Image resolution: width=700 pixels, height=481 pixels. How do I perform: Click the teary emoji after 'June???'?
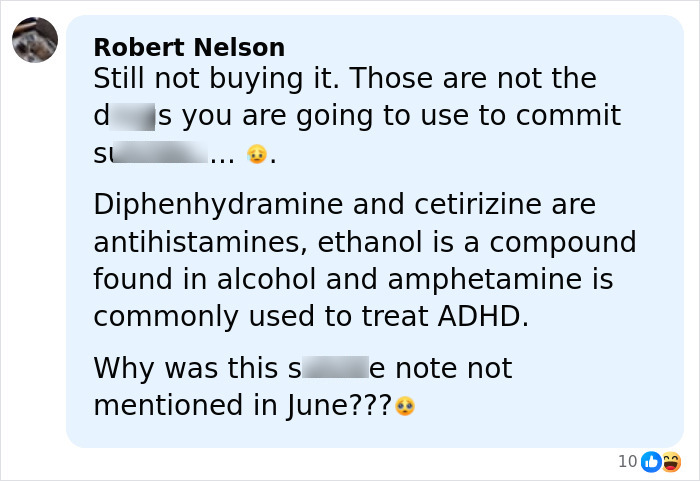pos(405,407)
